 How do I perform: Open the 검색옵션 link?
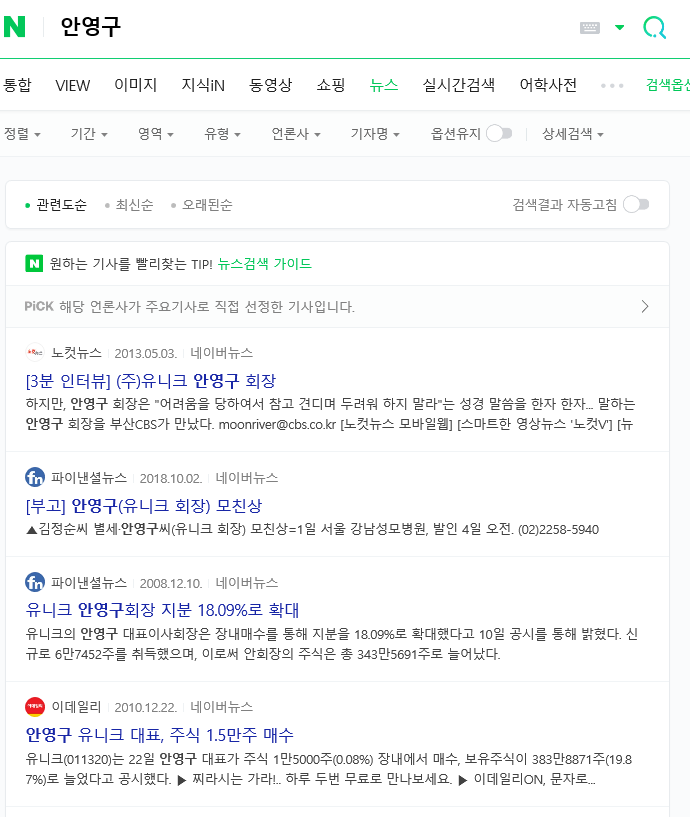point(668,85)
